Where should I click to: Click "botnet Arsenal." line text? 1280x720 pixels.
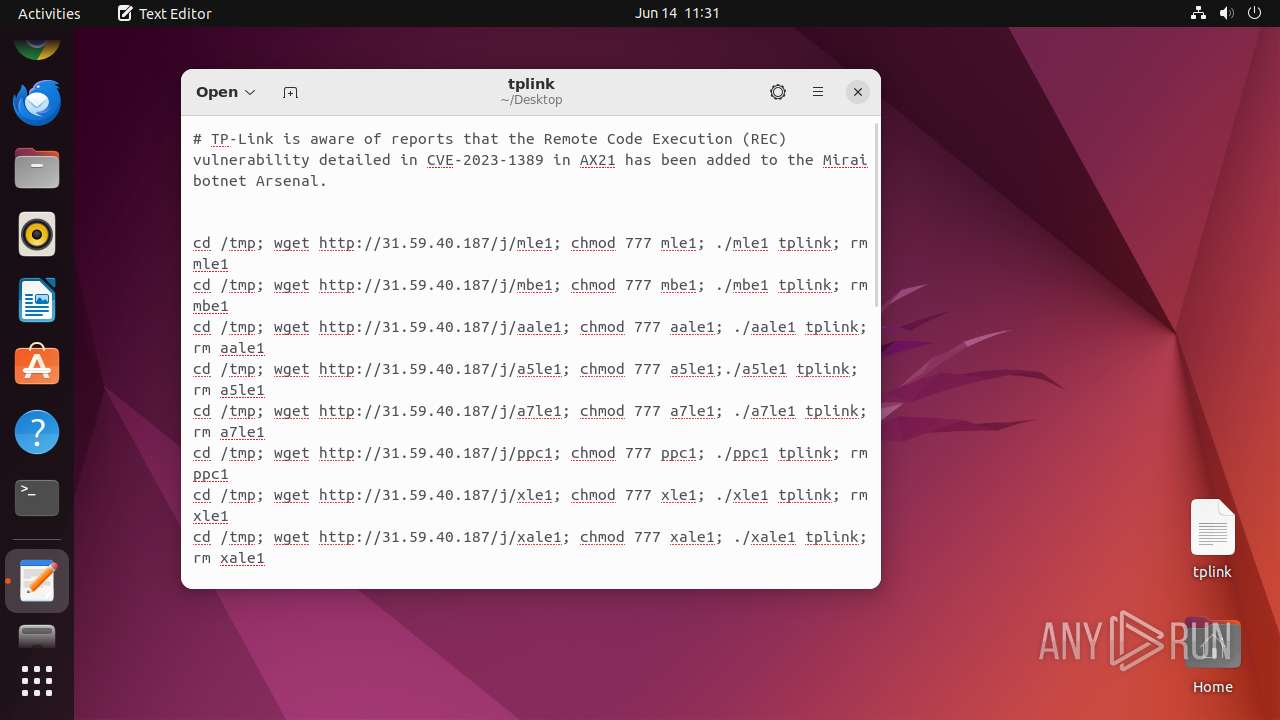[260, 181]
